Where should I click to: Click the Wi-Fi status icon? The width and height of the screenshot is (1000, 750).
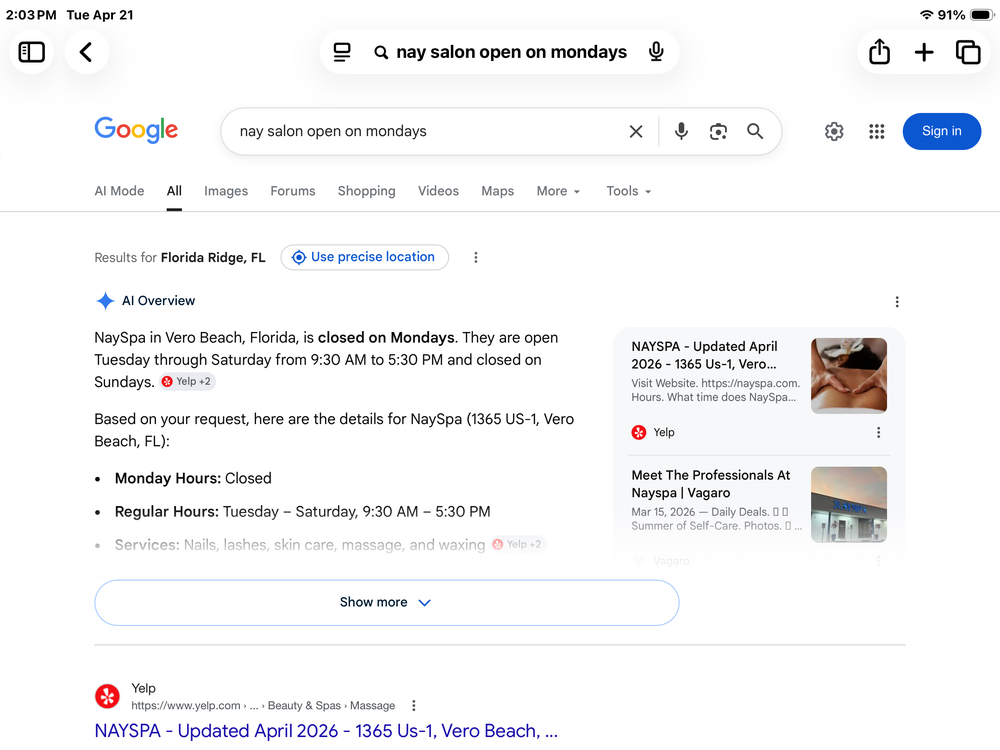[926, 15]
